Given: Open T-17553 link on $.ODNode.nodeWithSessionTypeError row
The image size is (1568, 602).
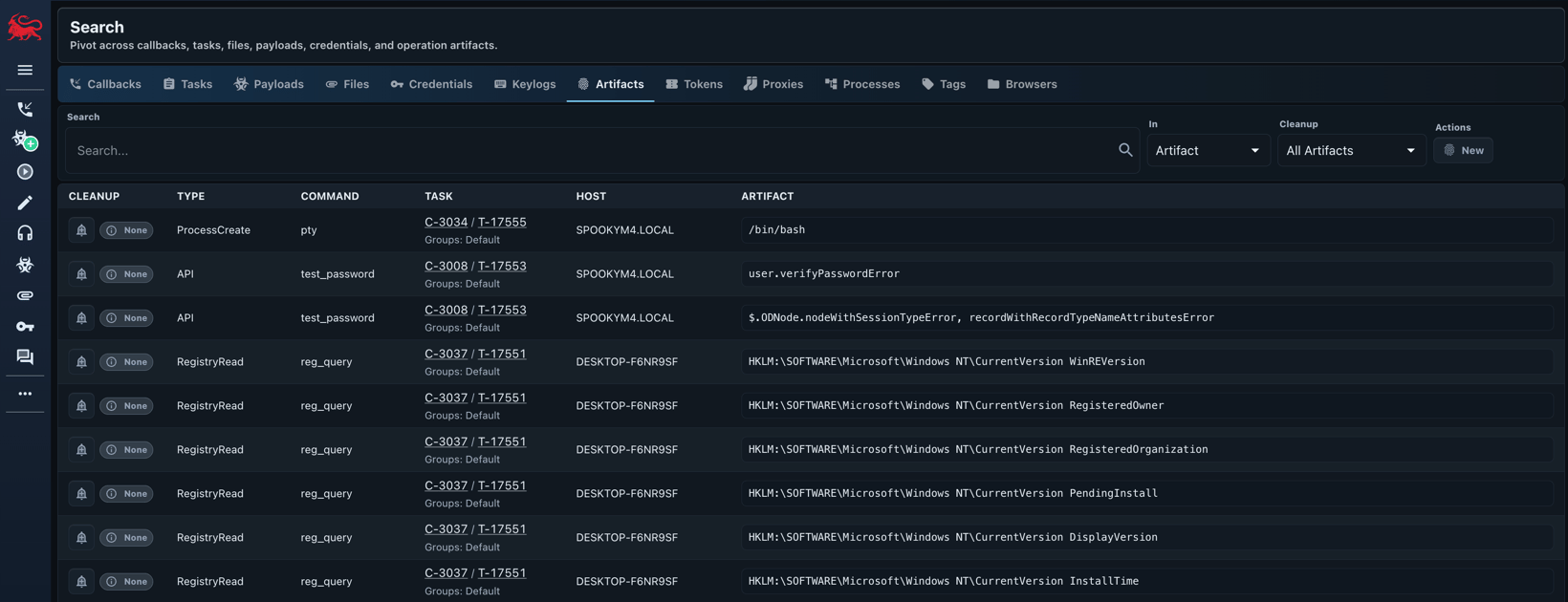Looking at the screenshot, I should (x=502, y=310).
